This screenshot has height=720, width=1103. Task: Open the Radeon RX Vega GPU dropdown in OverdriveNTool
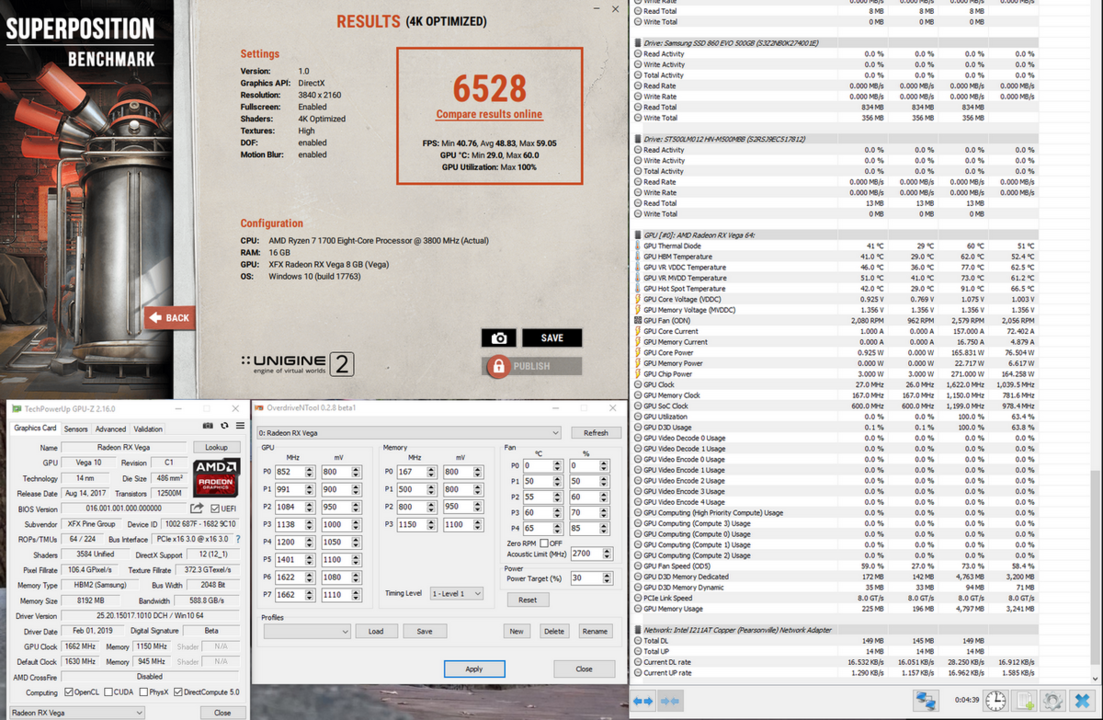click(x=408, y=432)
